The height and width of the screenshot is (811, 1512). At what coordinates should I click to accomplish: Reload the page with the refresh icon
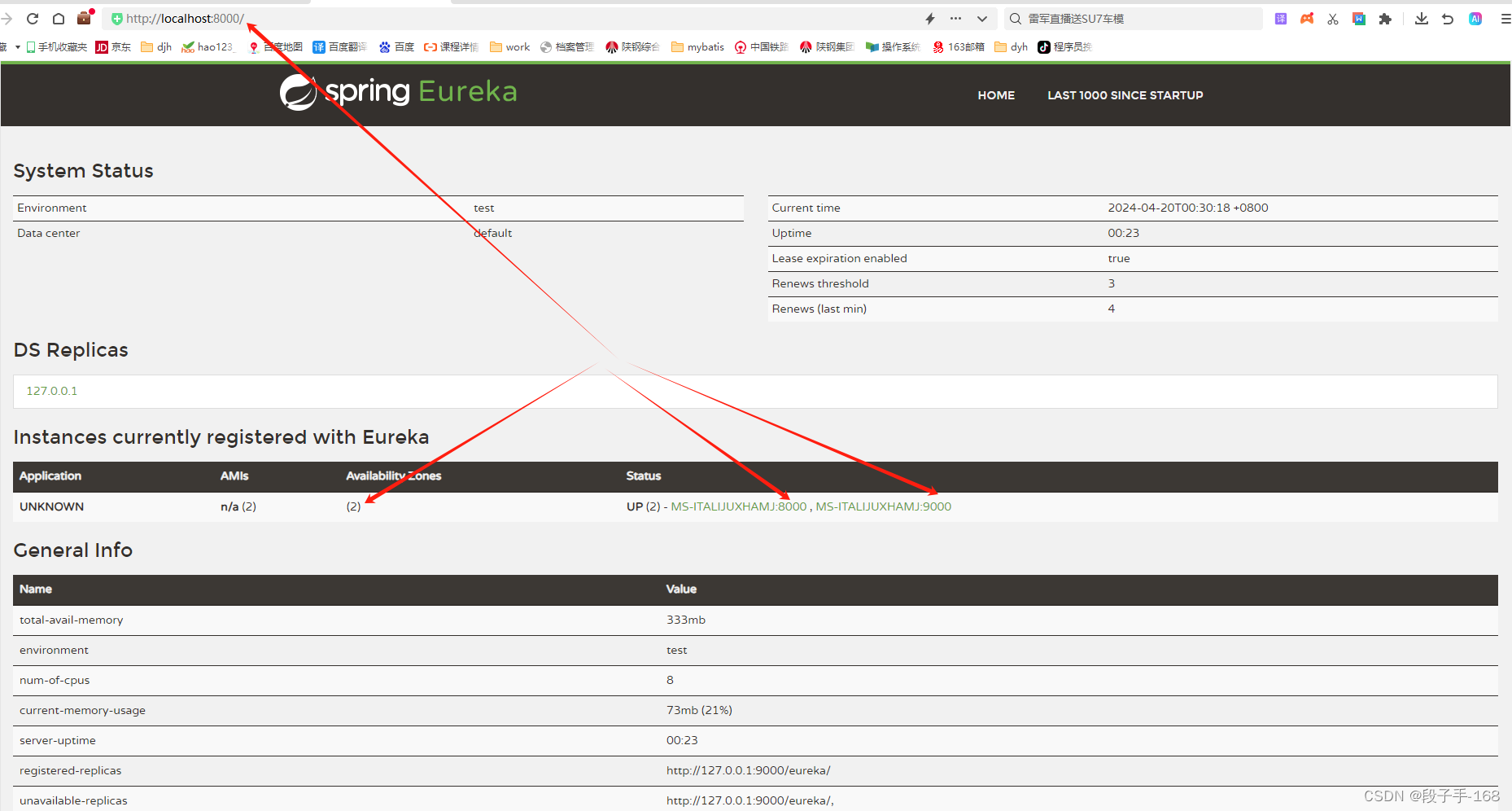[33, 19]
